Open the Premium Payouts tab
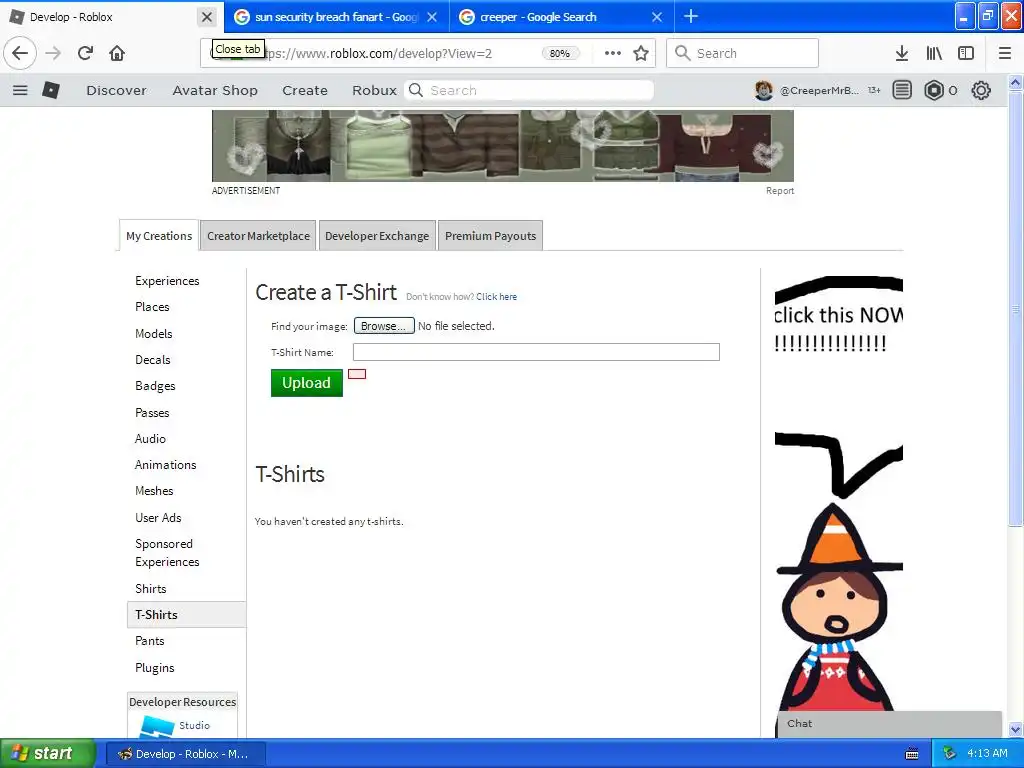This screenshot has height=768, width=1024. [490, 236]
